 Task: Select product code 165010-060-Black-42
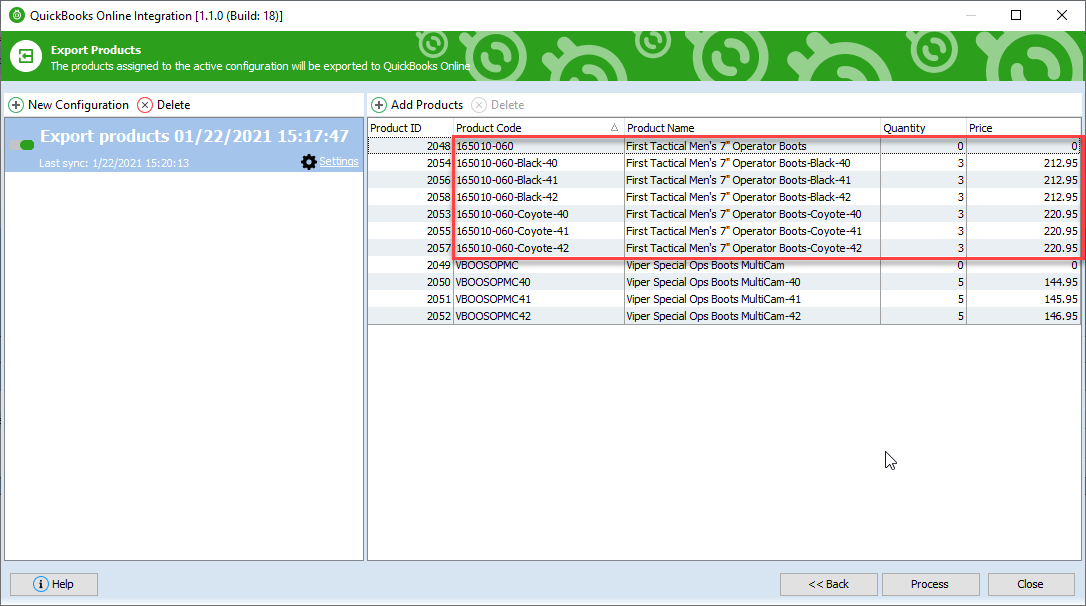[x=506, y=197]
